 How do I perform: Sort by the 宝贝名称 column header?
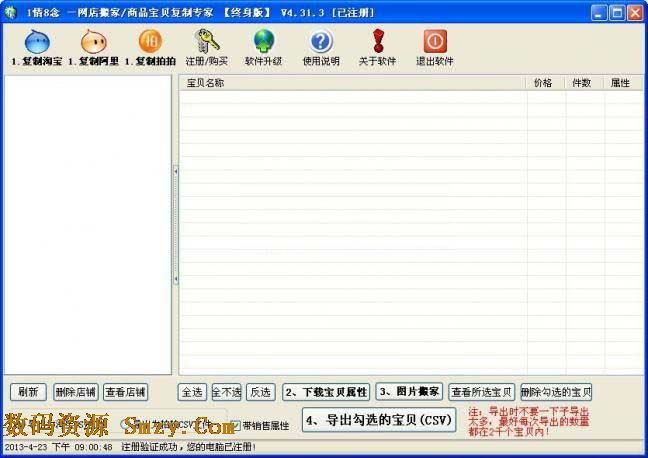[350, 83]
